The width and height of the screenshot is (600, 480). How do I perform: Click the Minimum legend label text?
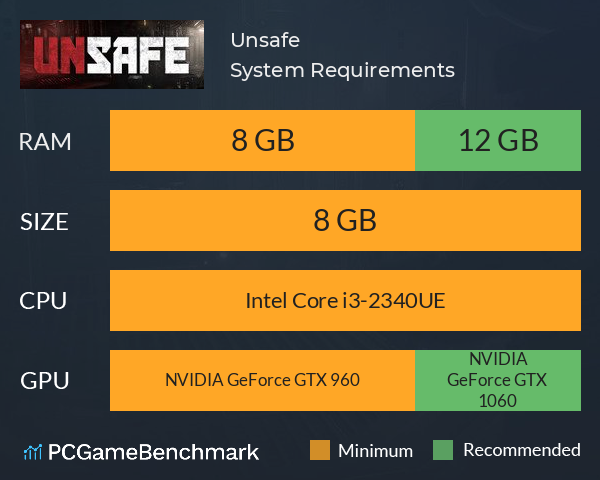point(375,451)
